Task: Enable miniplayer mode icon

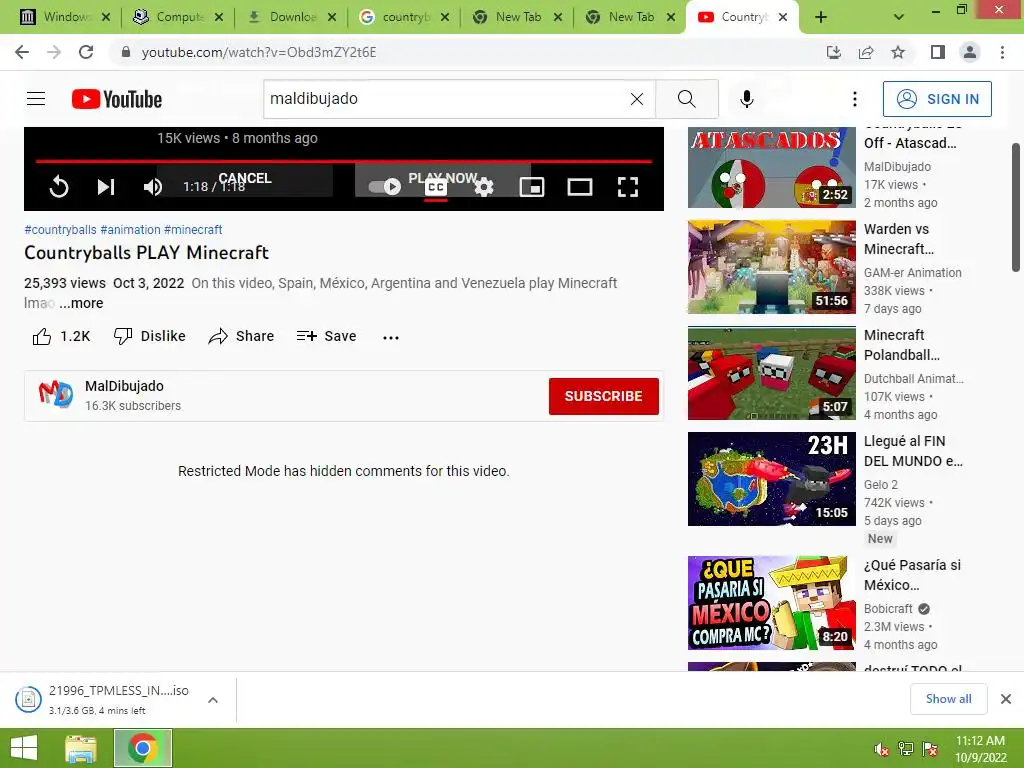Action: coord(532,187)
